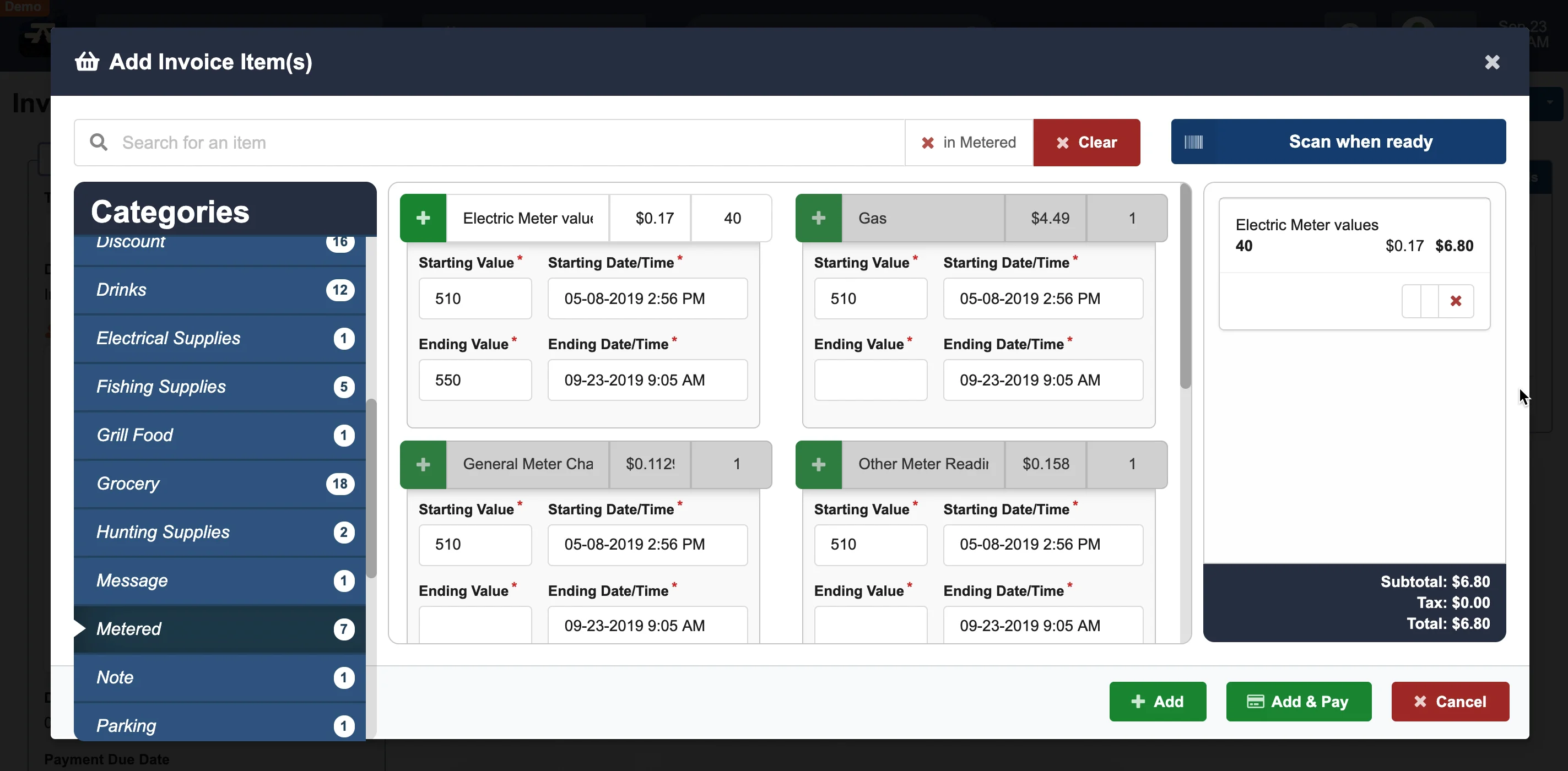Click the shopping basket icon in the header
Viewport: 1568px width, 771px height.
(86, 62)
